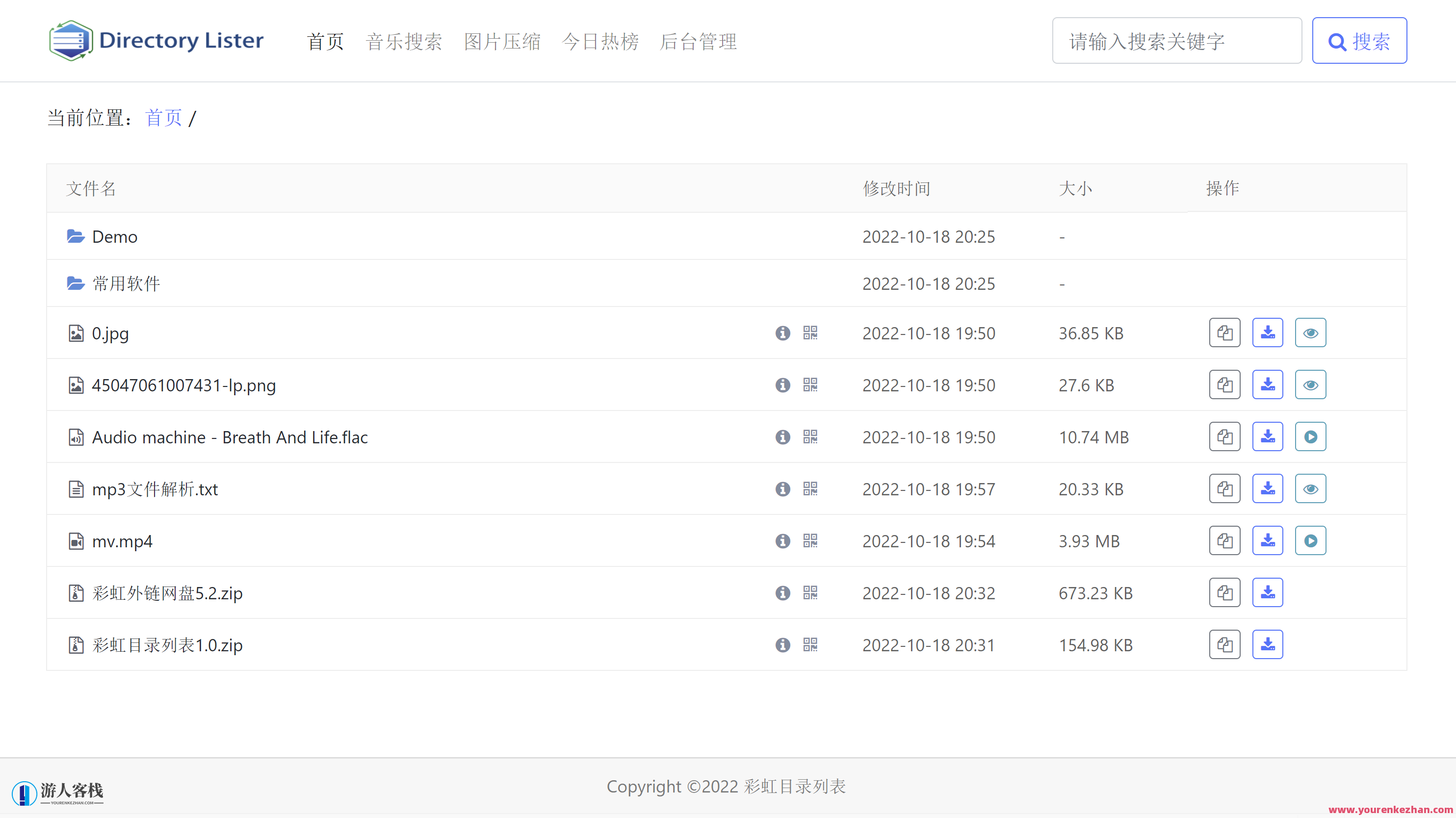Screen dimensions: 1456x818
Task: Open 今日热榜 in navigation bar
Action: tap(599, 41)
